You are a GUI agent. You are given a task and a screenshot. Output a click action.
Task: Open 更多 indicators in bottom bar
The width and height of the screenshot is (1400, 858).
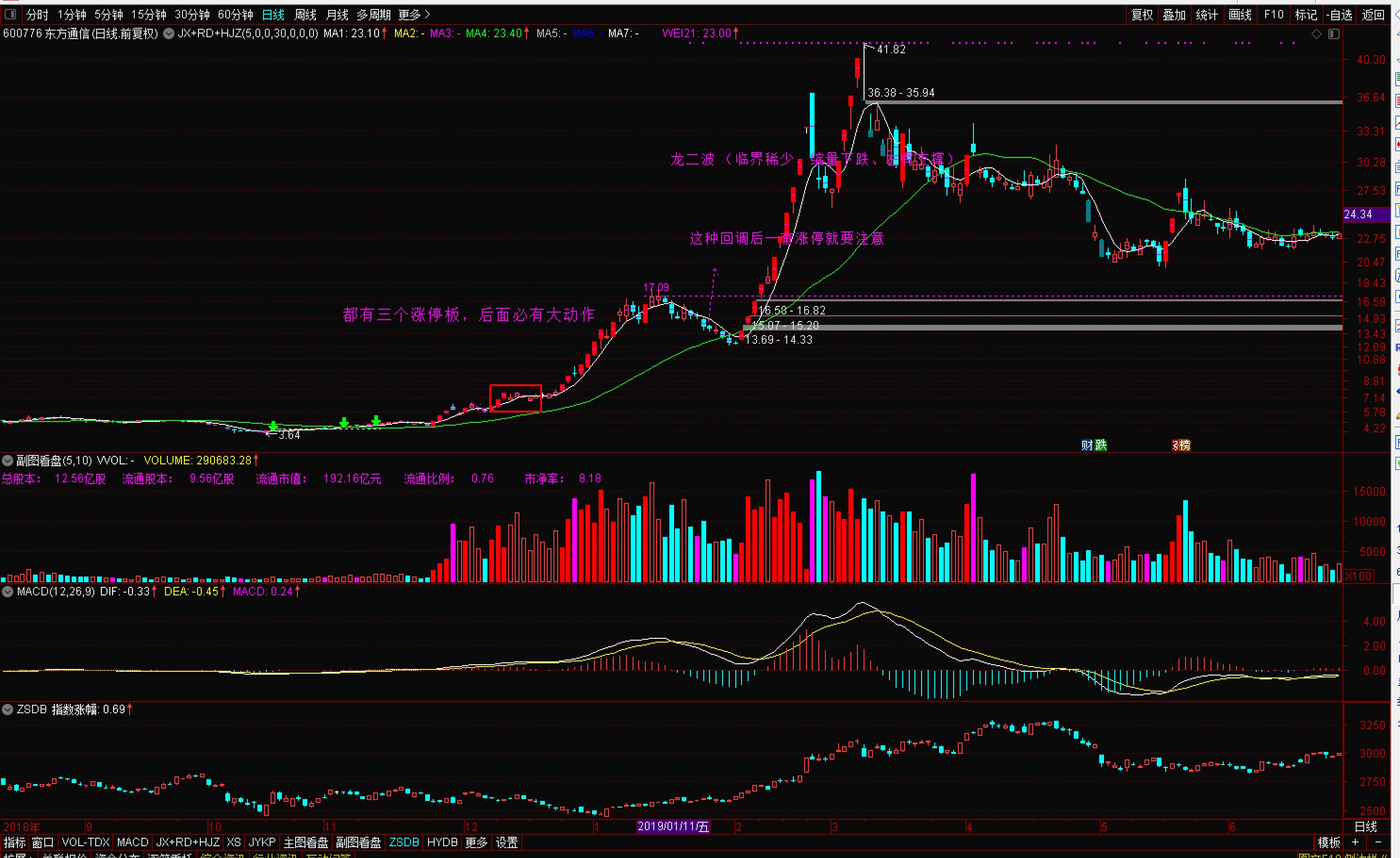[476, 842]
